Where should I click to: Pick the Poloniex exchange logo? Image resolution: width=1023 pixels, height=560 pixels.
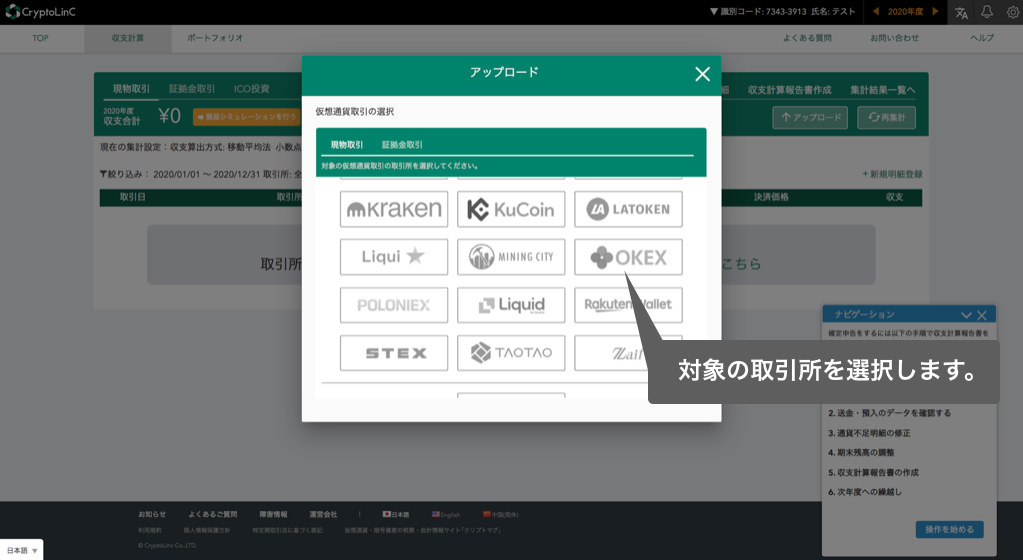point(393,305)
